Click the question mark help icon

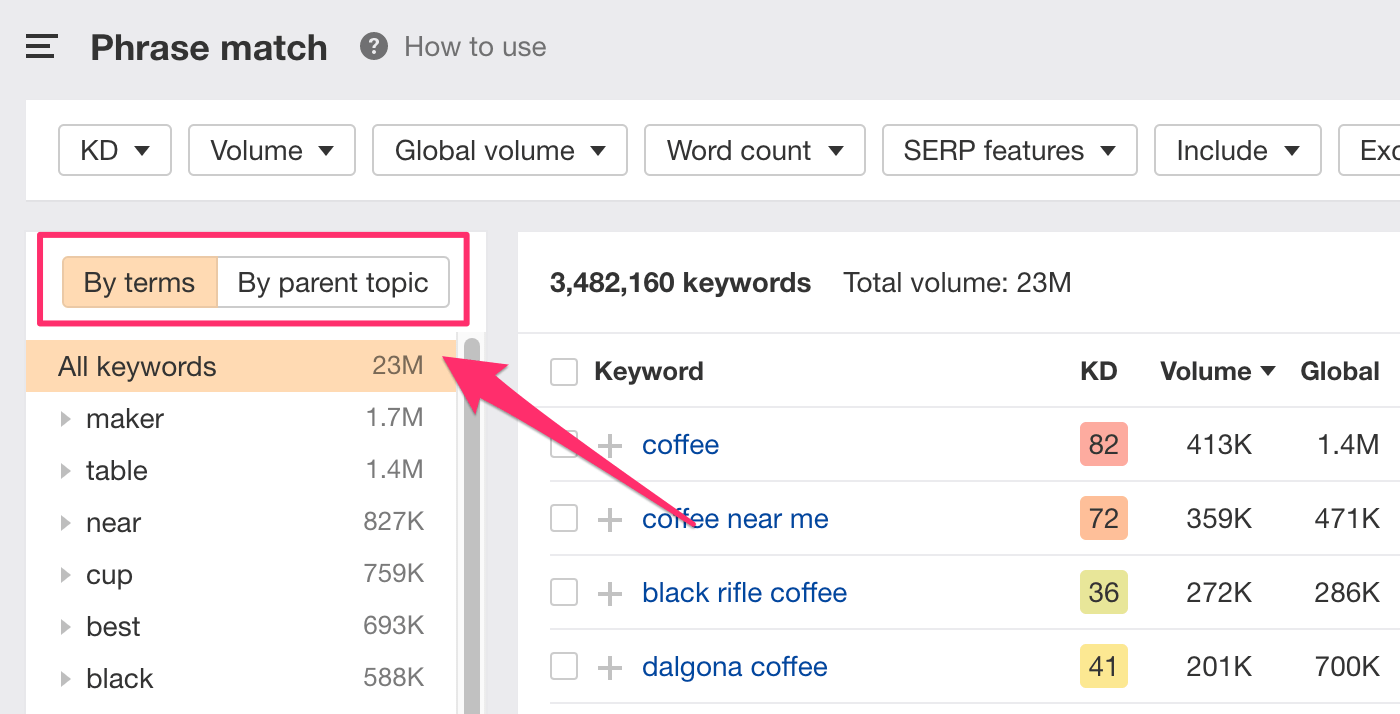[374, 46]
